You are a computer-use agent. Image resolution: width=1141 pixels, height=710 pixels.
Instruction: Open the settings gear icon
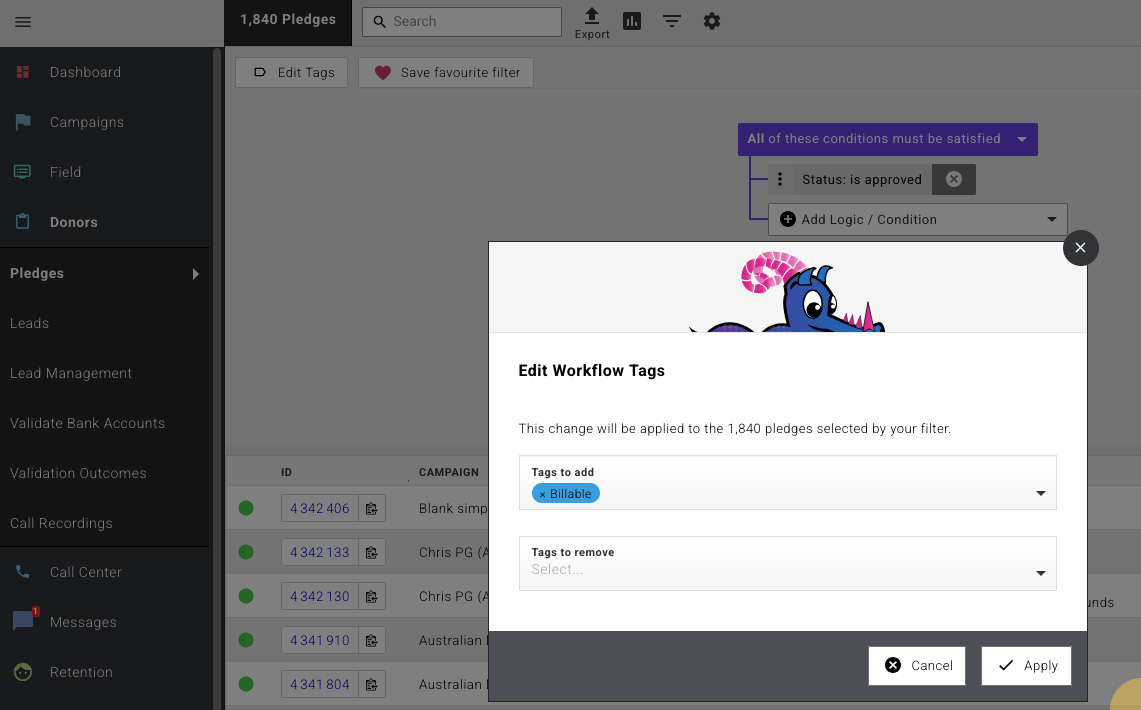[x=711, y=20]
